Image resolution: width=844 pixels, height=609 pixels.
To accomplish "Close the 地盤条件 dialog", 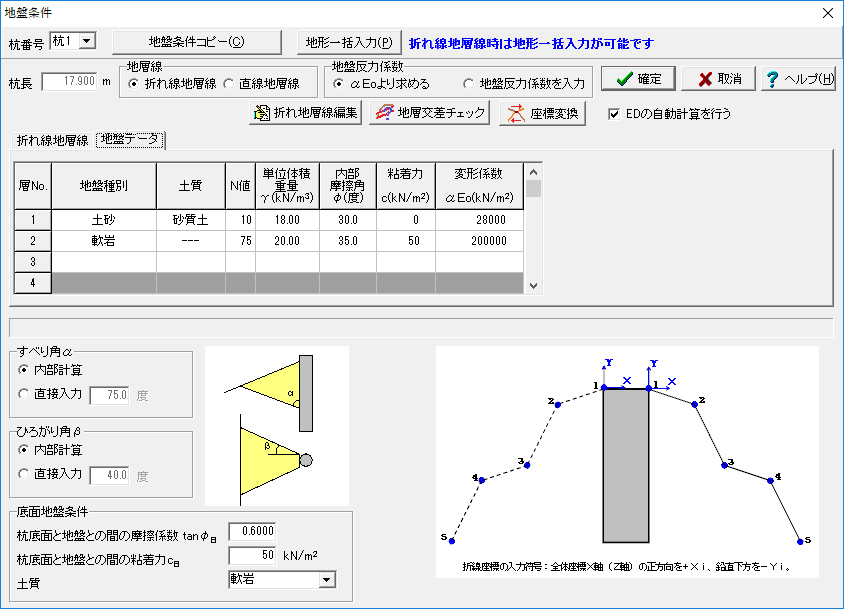I will tap(828, 13).
